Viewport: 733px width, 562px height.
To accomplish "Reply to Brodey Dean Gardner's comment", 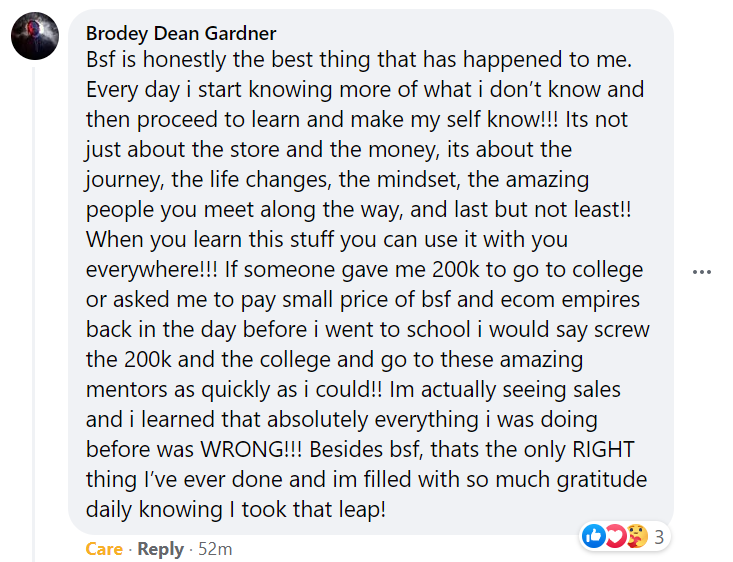I will coord(160,549).
